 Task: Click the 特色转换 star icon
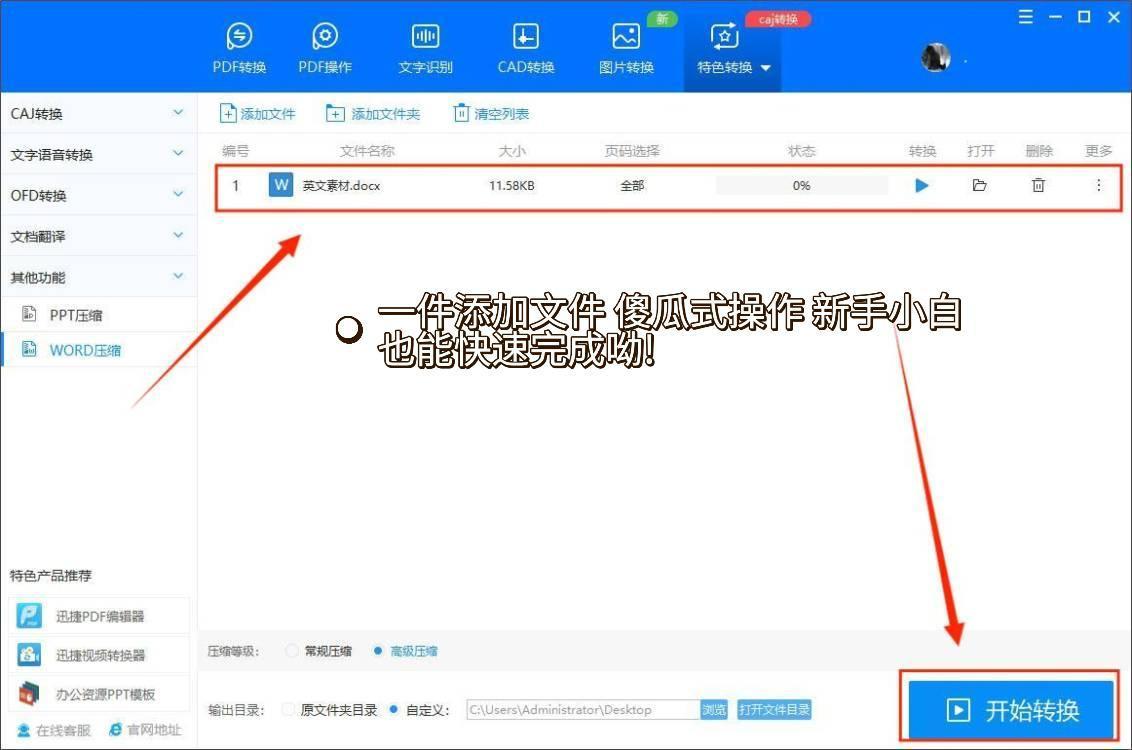724,35
